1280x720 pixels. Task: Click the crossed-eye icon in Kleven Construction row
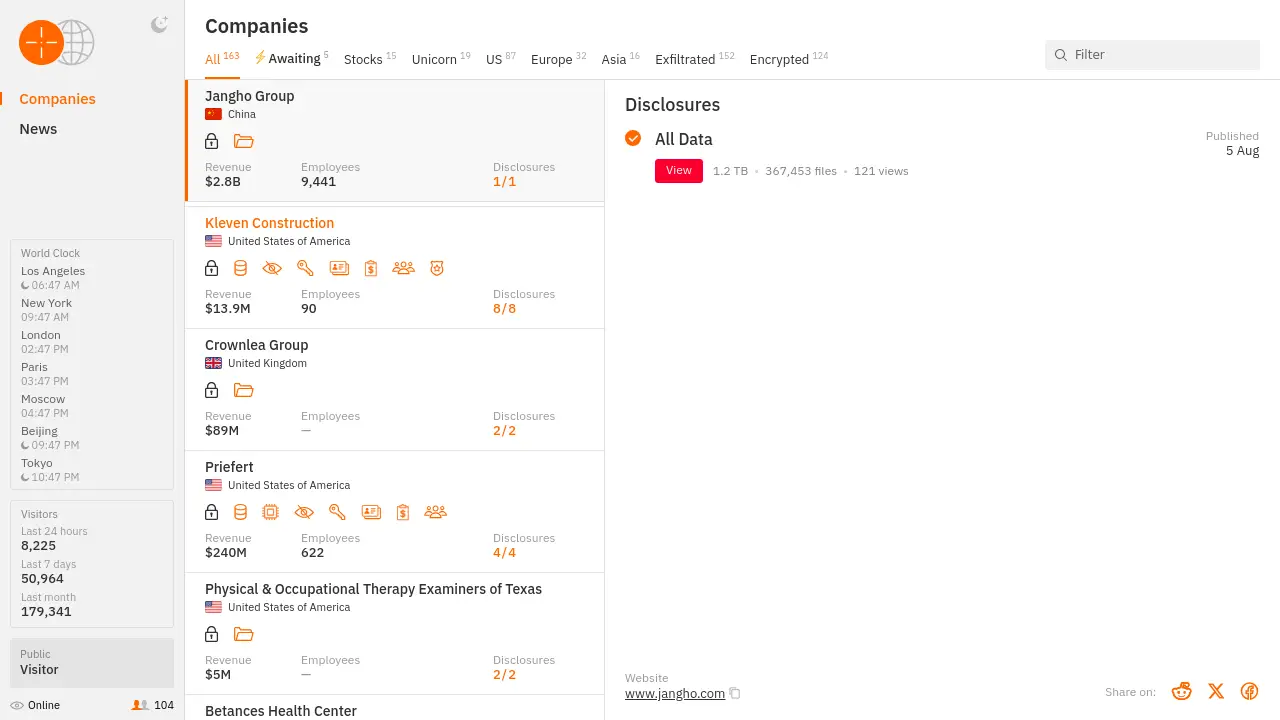click(x=272, y=268)
